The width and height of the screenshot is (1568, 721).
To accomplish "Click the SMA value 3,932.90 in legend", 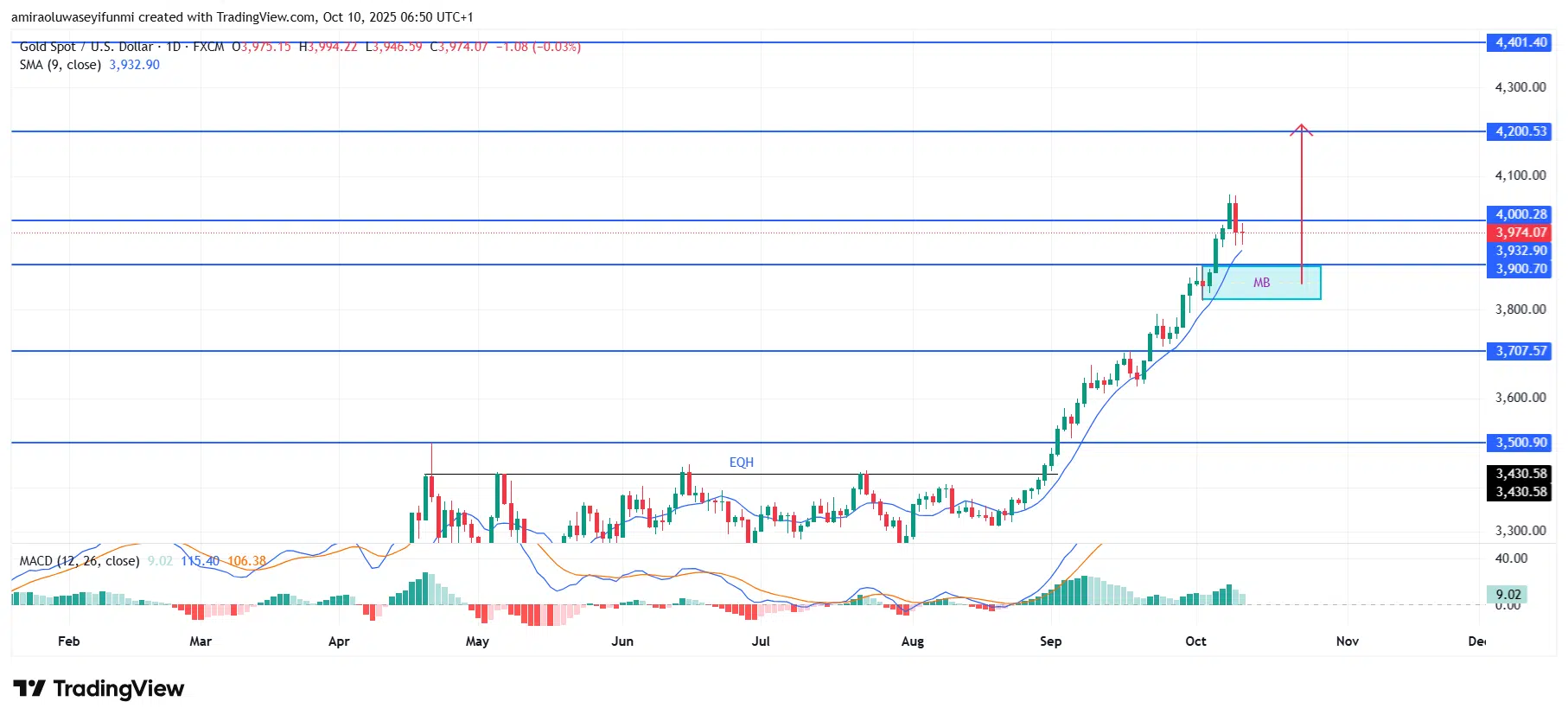I will tap(134, 65).
